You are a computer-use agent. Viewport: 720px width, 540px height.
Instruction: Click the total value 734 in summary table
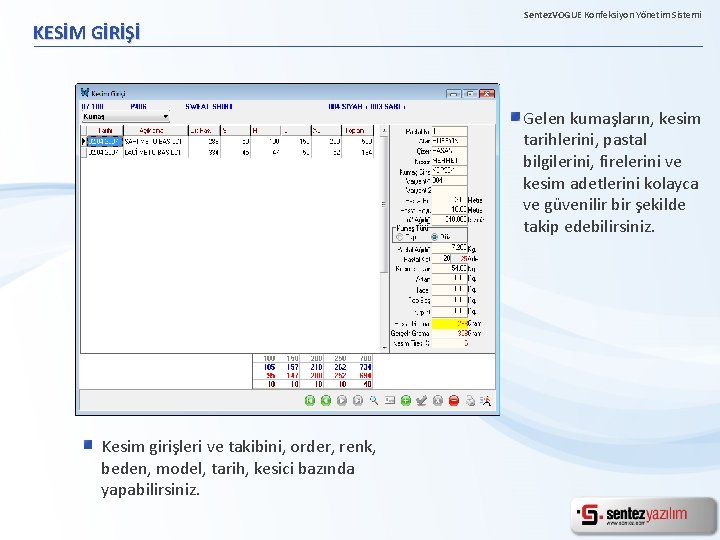366,367
